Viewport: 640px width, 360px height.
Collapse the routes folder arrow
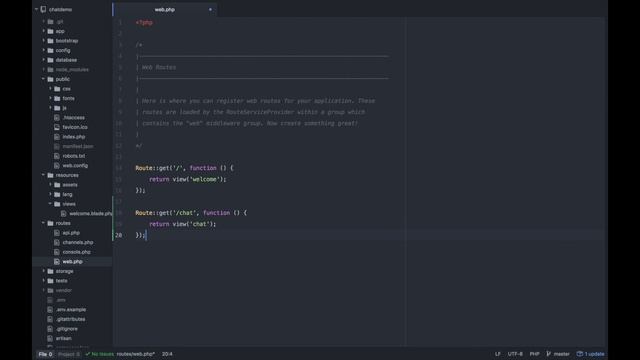pos(43,223)
